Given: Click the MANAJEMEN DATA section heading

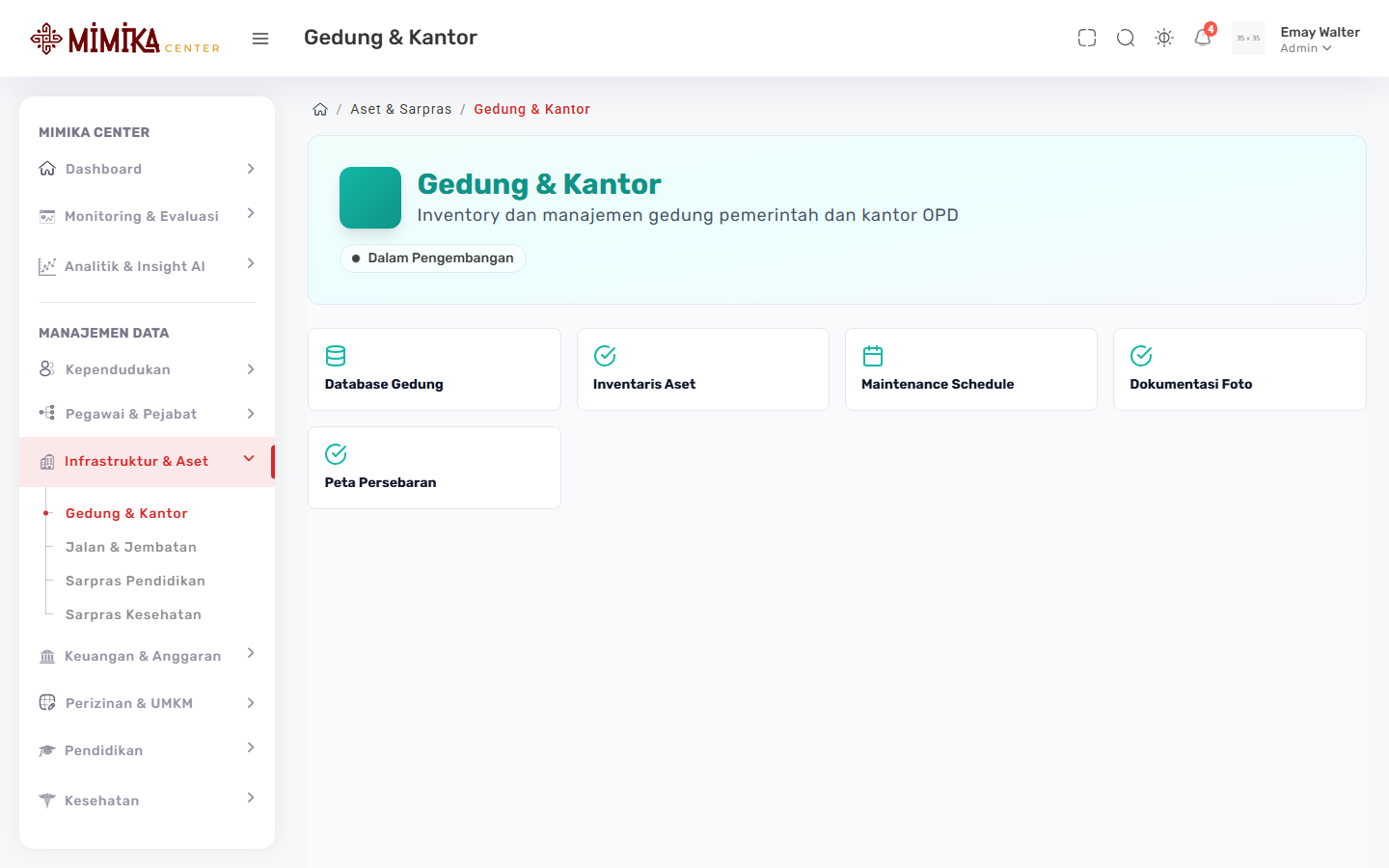Looking at the screenshot, I should click(x=104, y=333).
